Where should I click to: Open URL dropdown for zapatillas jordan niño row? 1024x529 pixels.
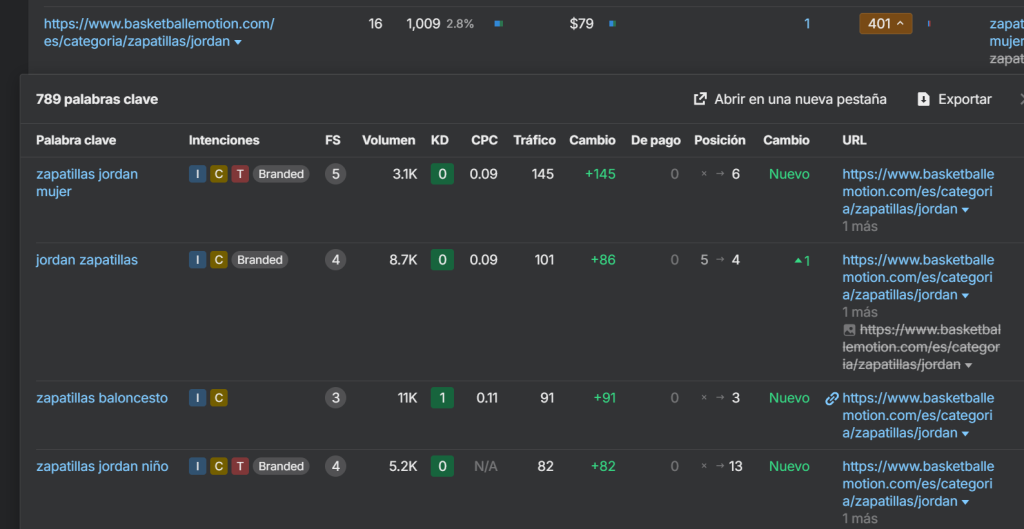(965, 502)
